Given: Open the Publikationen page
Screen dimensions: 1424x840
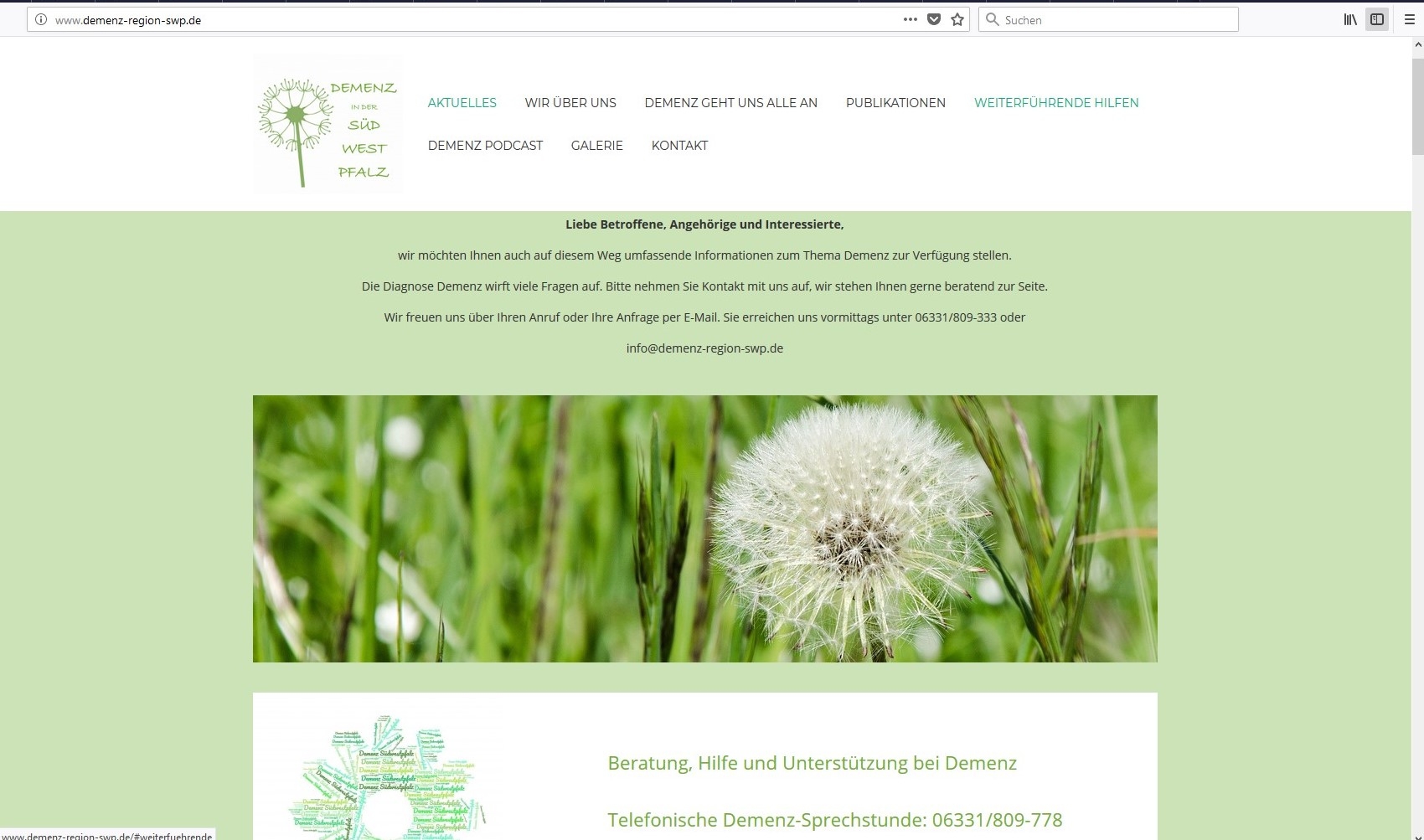Looking at the screenshot, I should tap(895, 103).
